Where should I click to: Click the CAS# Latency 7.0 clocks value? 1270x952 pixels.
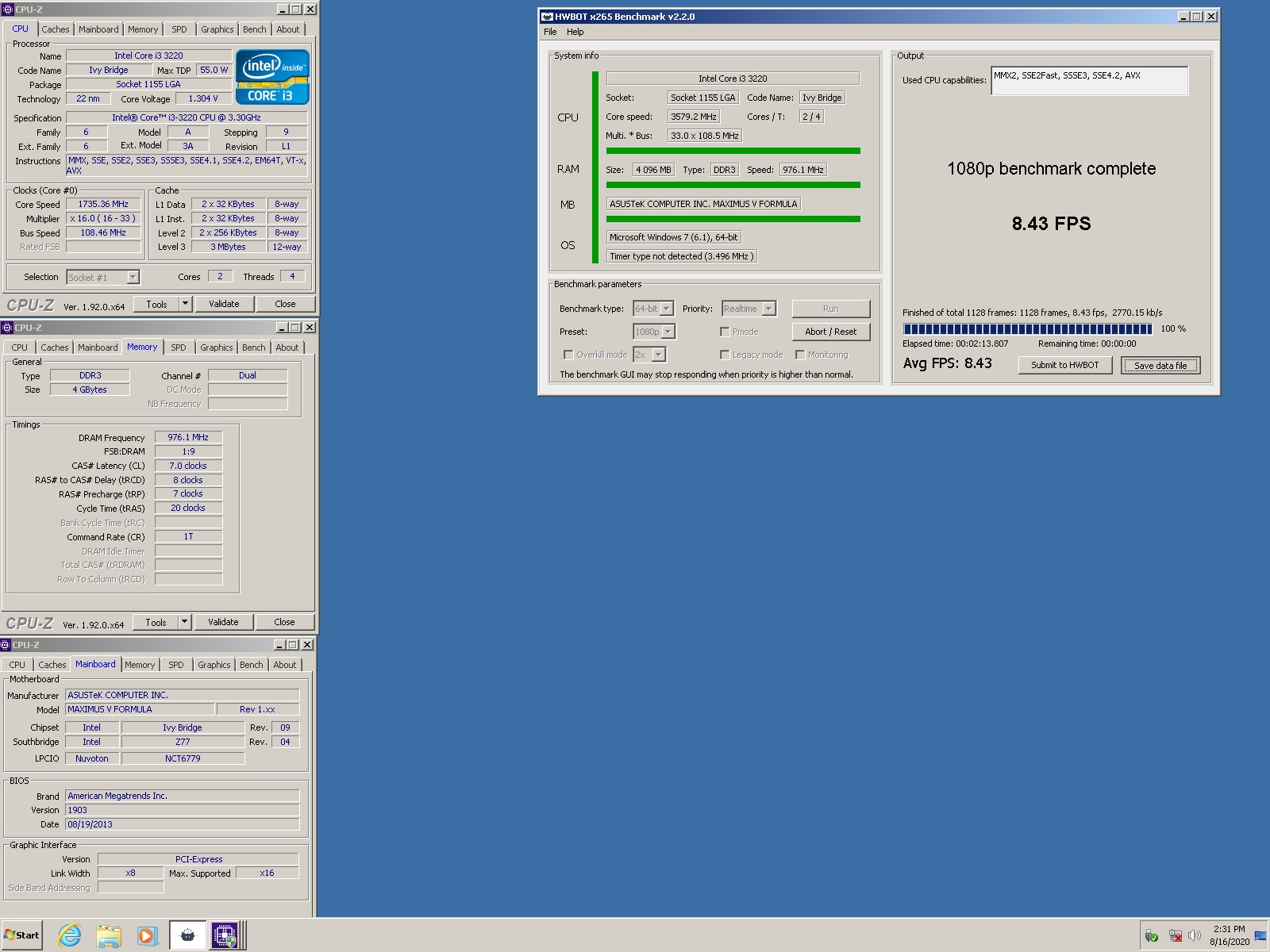tap(188, 466)
